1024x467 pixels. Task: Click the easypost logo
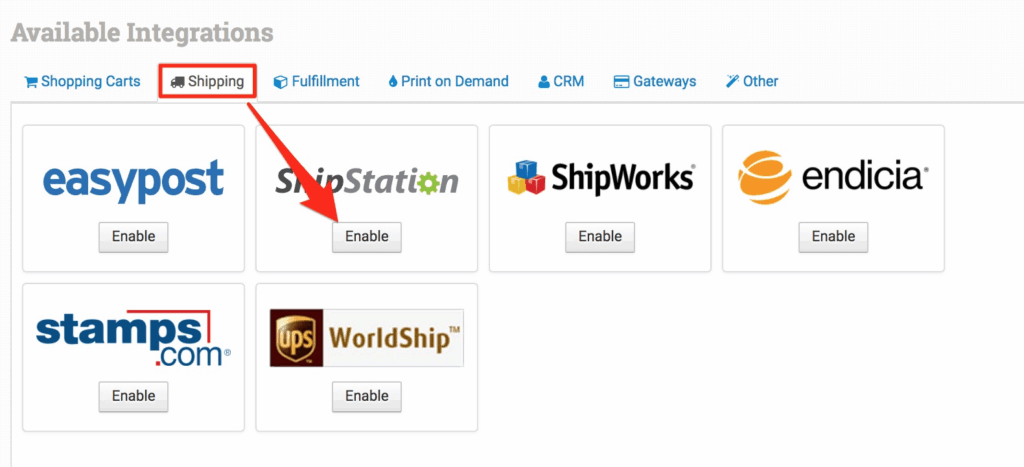tap(133, 181)
